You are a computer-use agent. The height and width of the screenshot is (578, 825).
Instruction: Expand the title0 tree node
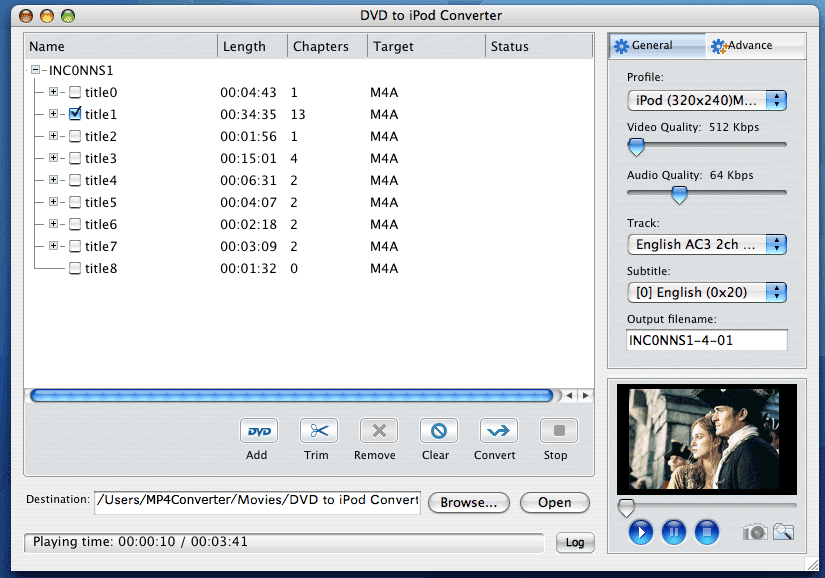[x=54, y=92]
